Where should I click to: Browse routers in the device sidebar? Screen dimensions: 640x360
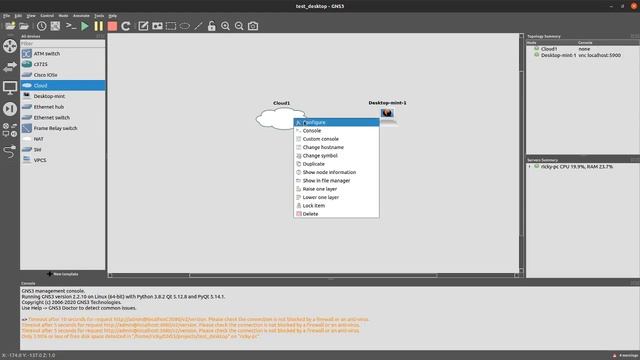10,46
